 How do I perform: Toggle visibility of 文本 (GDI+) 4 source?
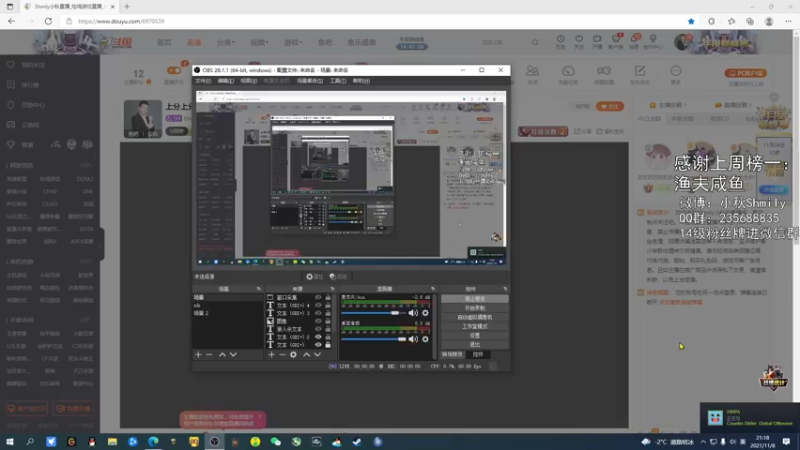click(x=318, y=305)
